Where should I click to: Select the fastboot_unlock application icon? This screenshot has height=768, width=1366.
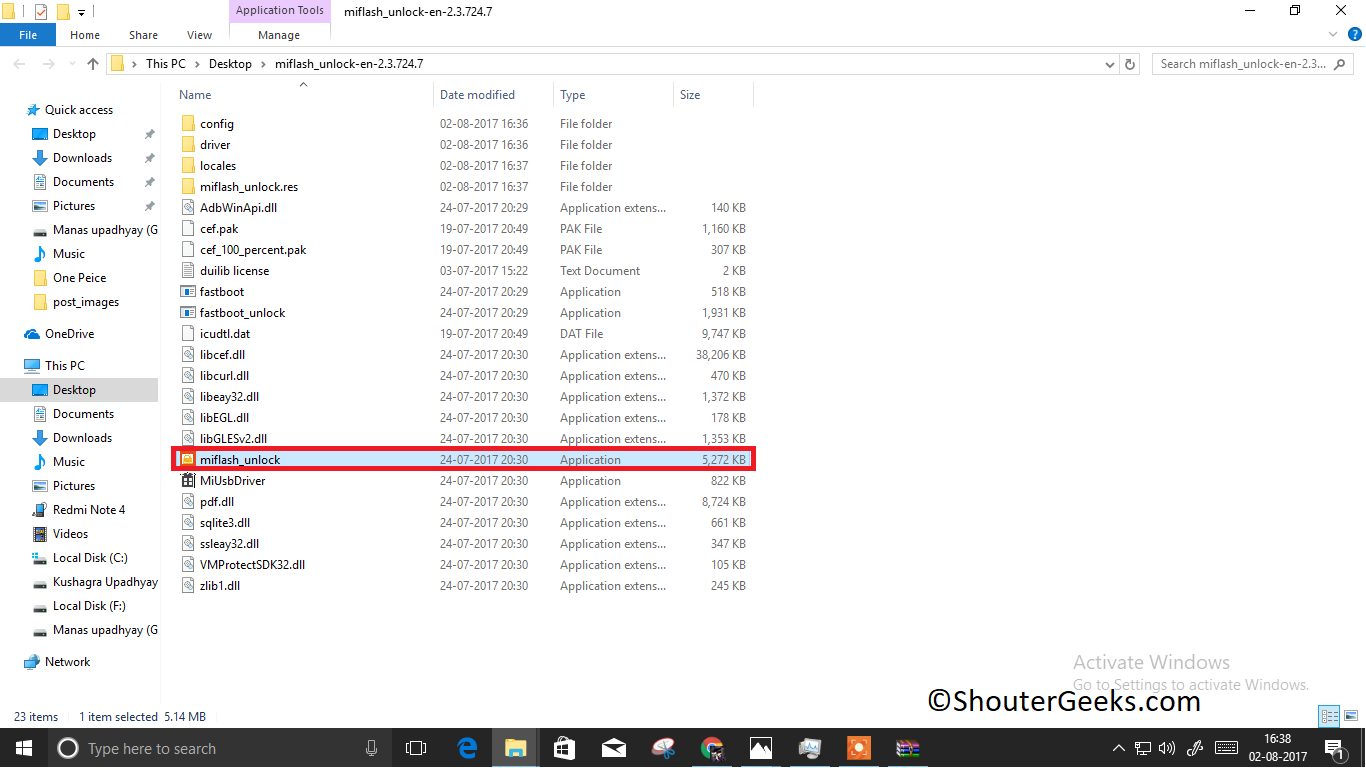pyautogui.click(x=188, y=313)
